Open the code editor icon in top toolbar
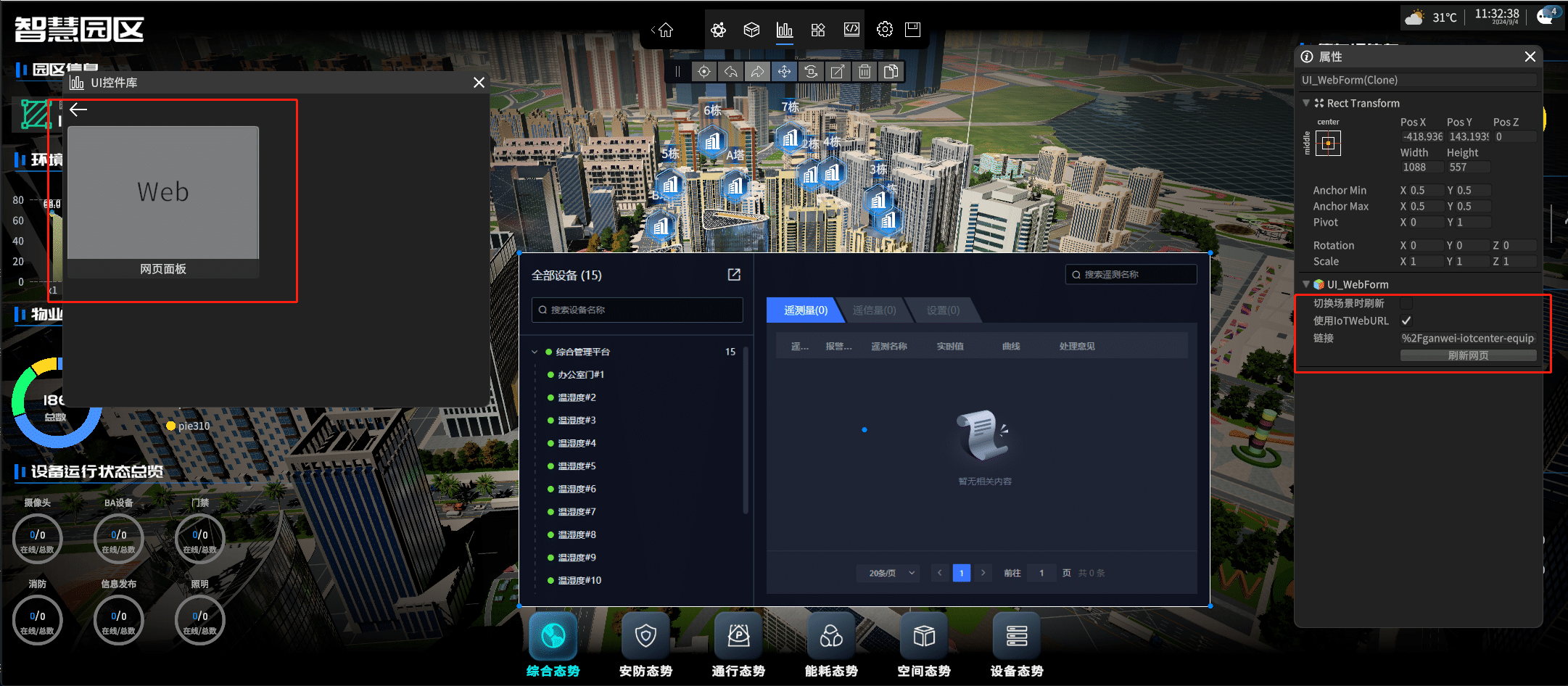This screenshot has height=686, width=1568. (851, 30)
